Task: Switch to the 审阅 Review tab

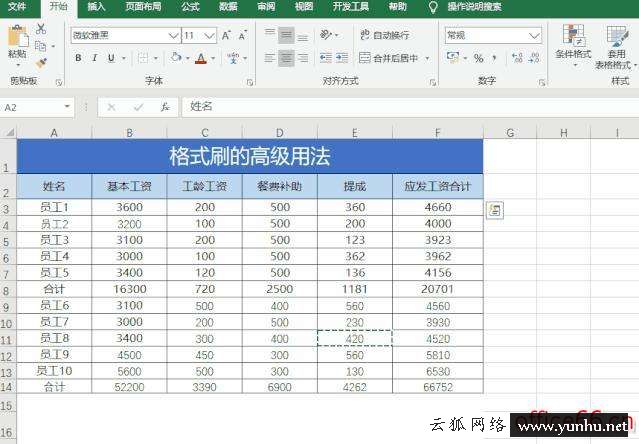Action: point(266,7)
